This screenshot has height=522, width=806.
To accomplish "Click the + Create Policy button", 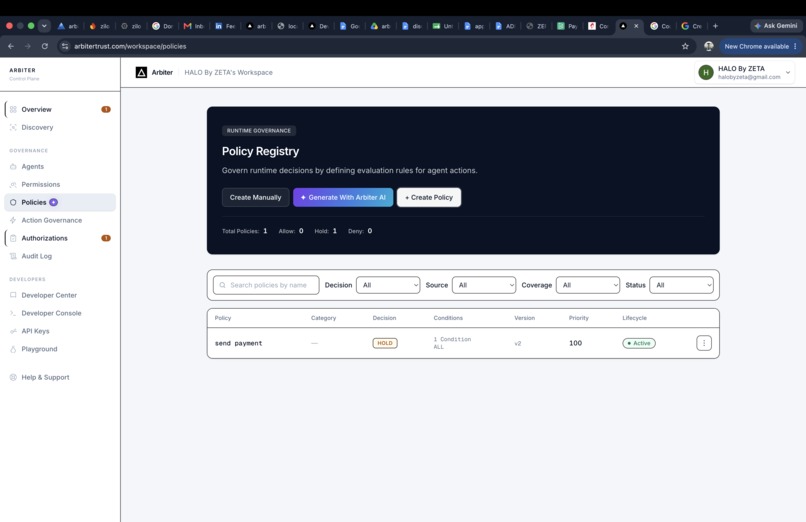I will 429,197.
